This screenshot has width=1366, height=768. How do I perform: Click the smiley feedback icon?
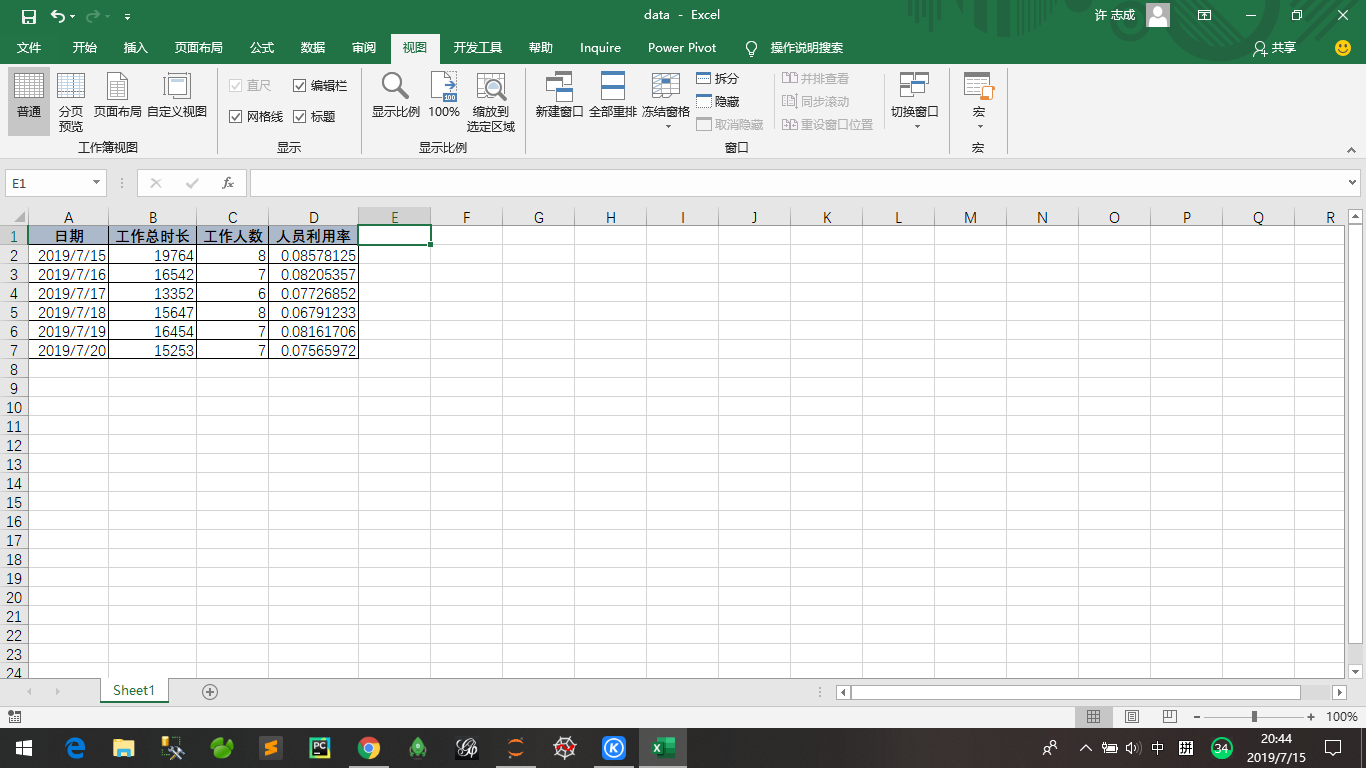point(1343,48)
